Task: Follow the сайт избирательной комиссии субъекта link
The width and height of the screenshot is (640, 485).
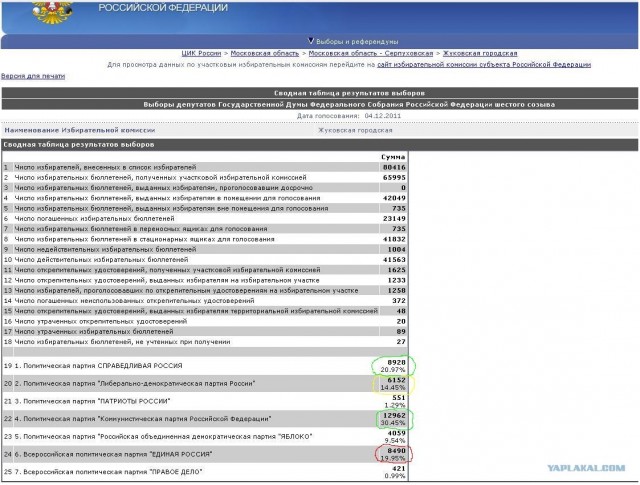Action: click(484, 65)
